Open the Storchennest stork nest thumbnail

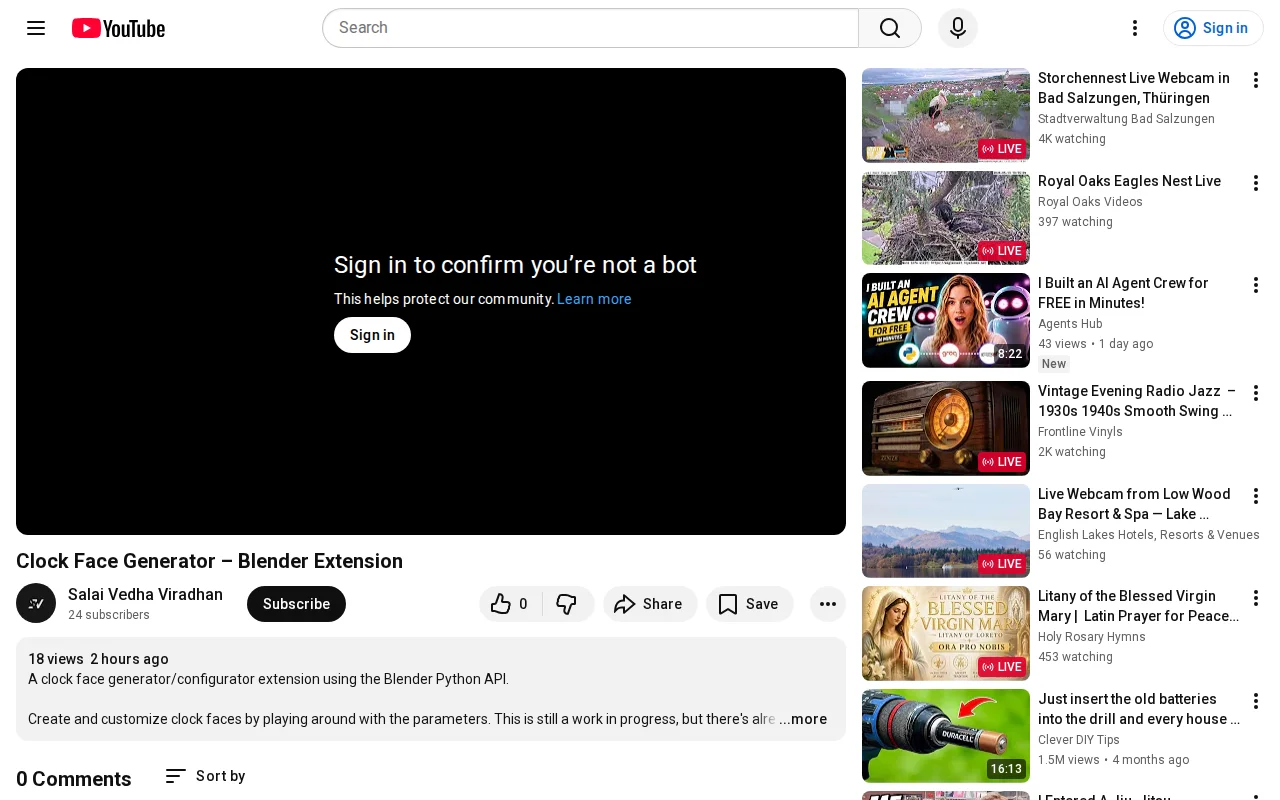click(x=946, y=115)
